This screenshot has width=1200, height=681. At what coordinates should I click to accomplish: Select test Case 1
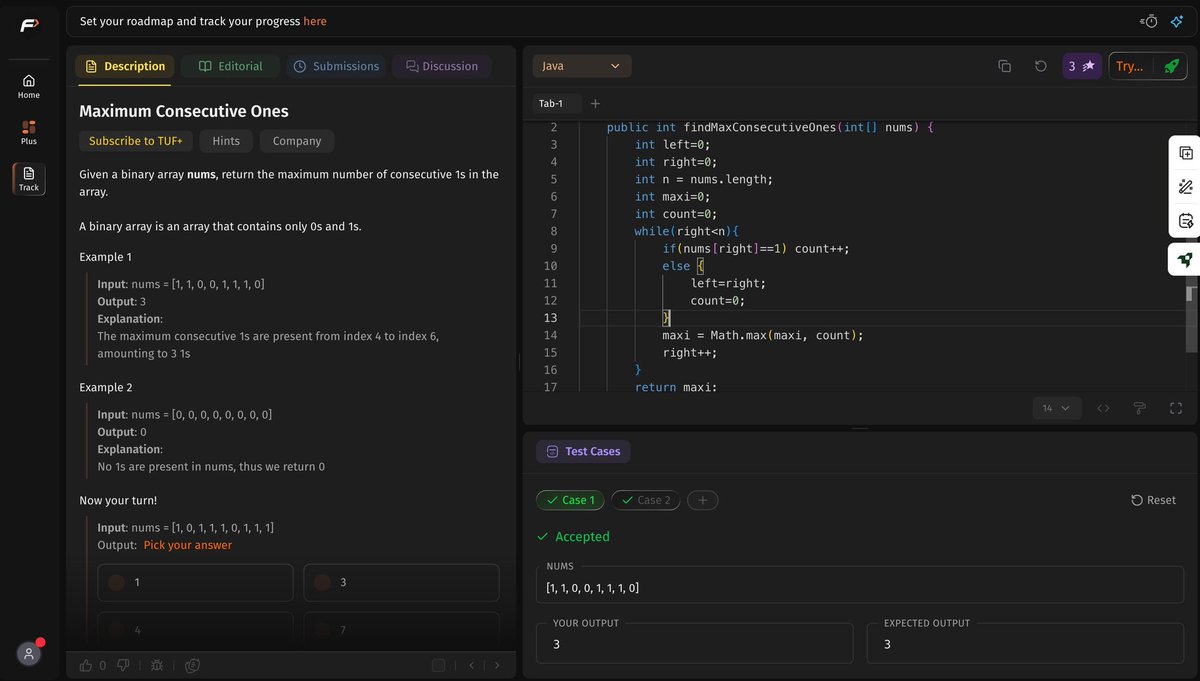click(x=569, y=500)
